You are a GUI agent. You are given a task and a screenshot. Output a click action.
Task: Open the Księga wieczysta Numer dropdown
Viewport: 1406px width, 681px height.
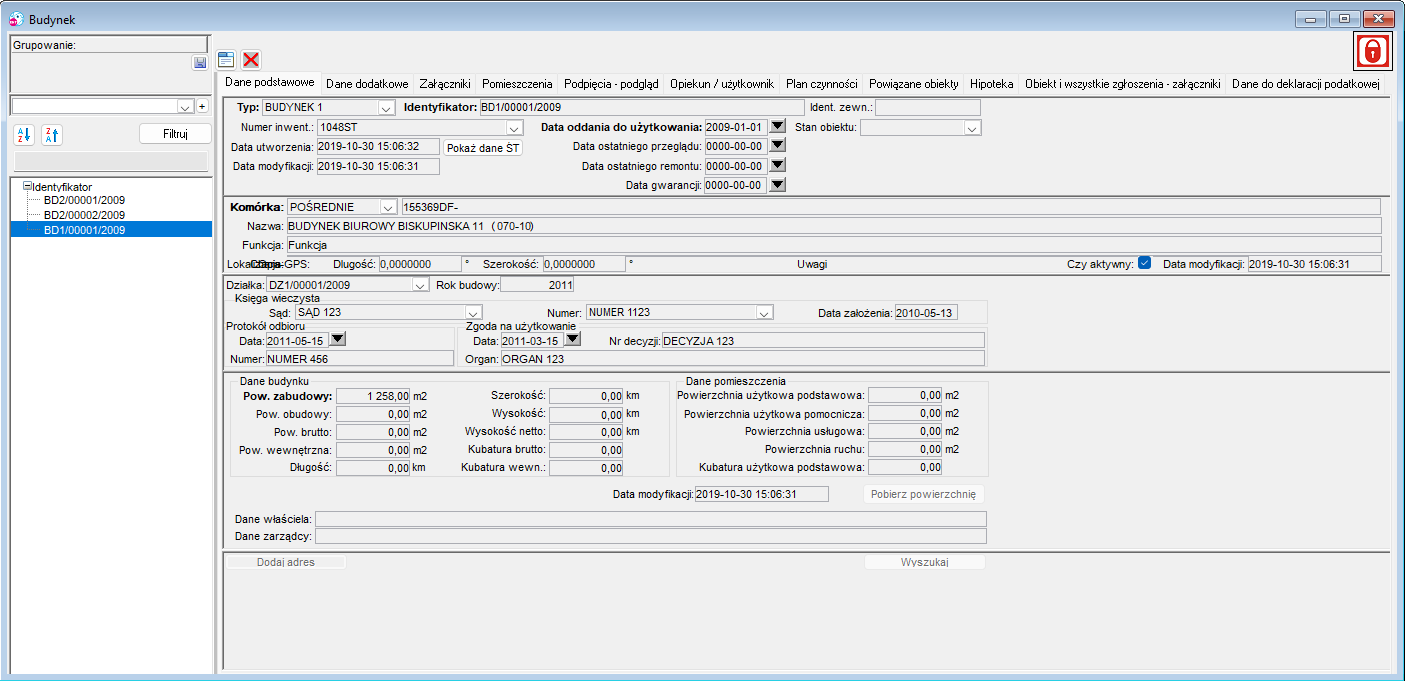pos(765,313)
